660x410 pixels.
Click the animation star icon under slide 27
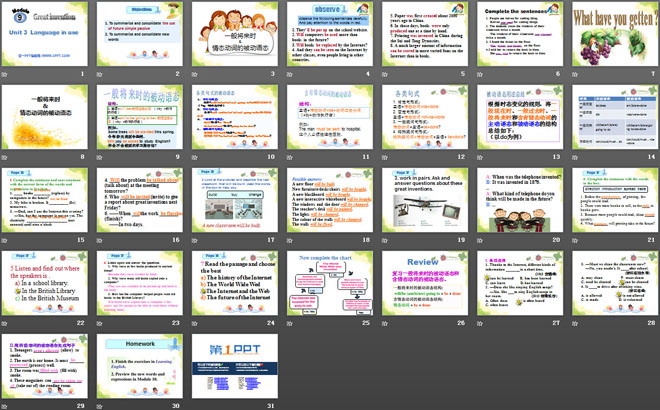point(480,324)
